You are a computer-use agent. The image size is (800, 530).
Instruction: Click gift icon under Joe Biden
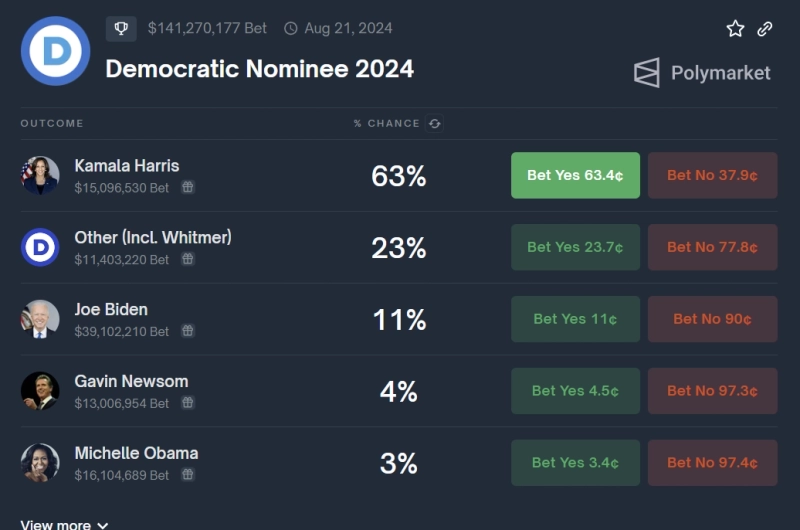pos(188,331)
